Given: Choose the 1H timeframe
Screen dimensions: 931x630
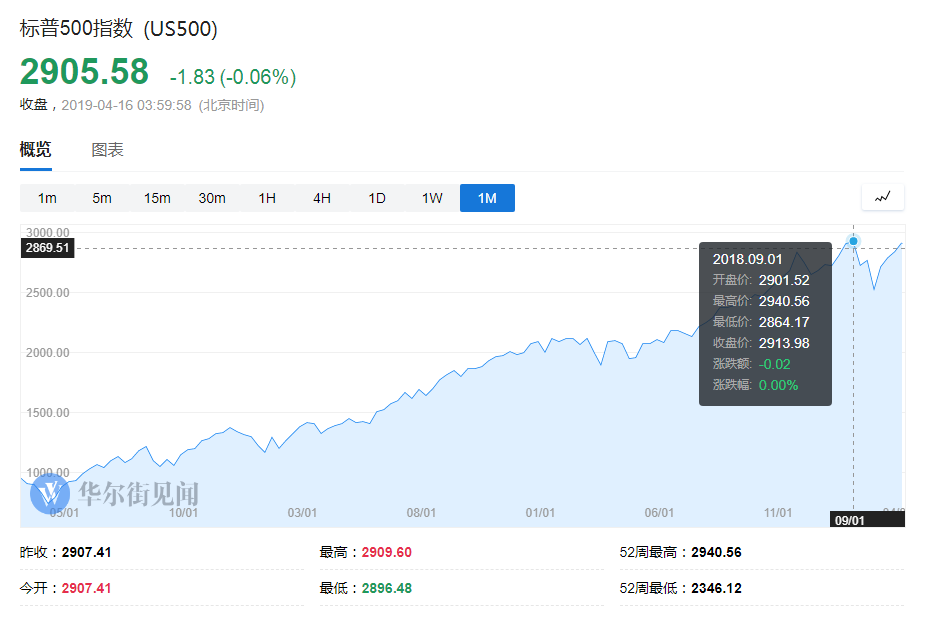Looking at the screenshot, I should 267,198.
